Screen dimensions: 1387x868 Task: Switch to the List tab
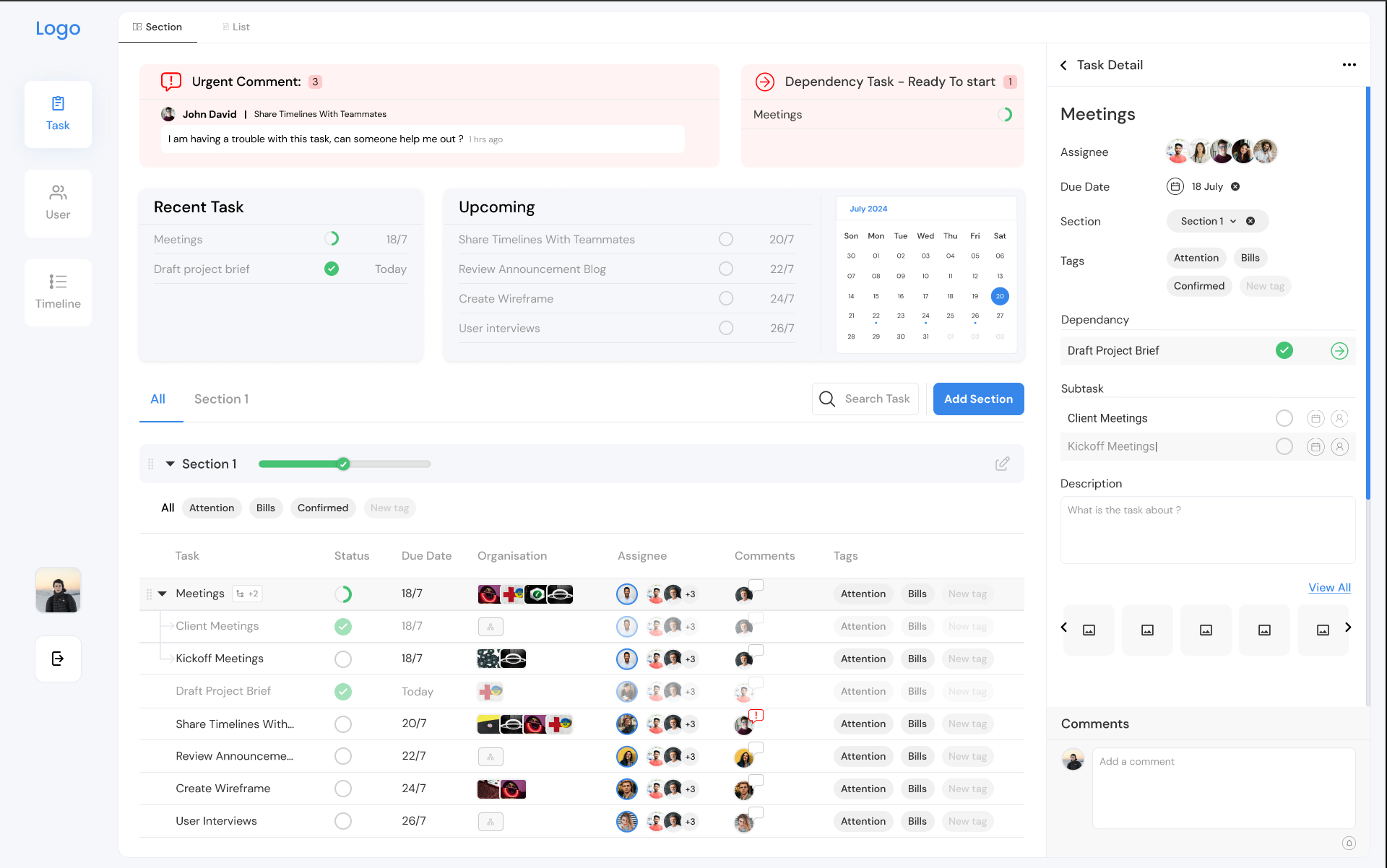[x=236, y=27]
